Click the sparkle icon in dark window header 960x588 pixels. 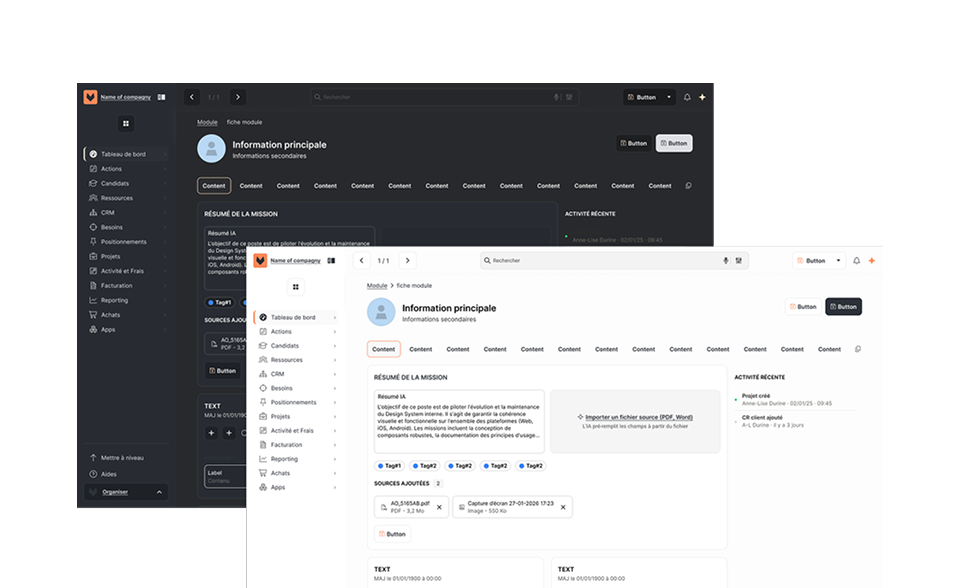702,97
